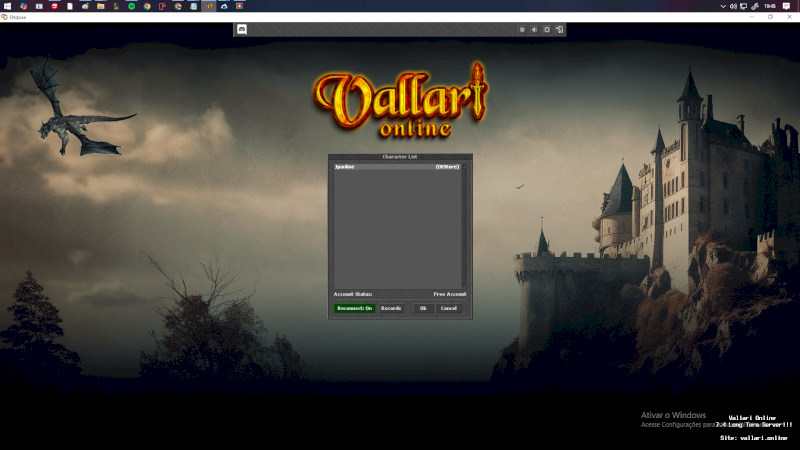Open the Windows notification center icon
Viewport: 800px width, 450px height.
(x=786, y=6)
